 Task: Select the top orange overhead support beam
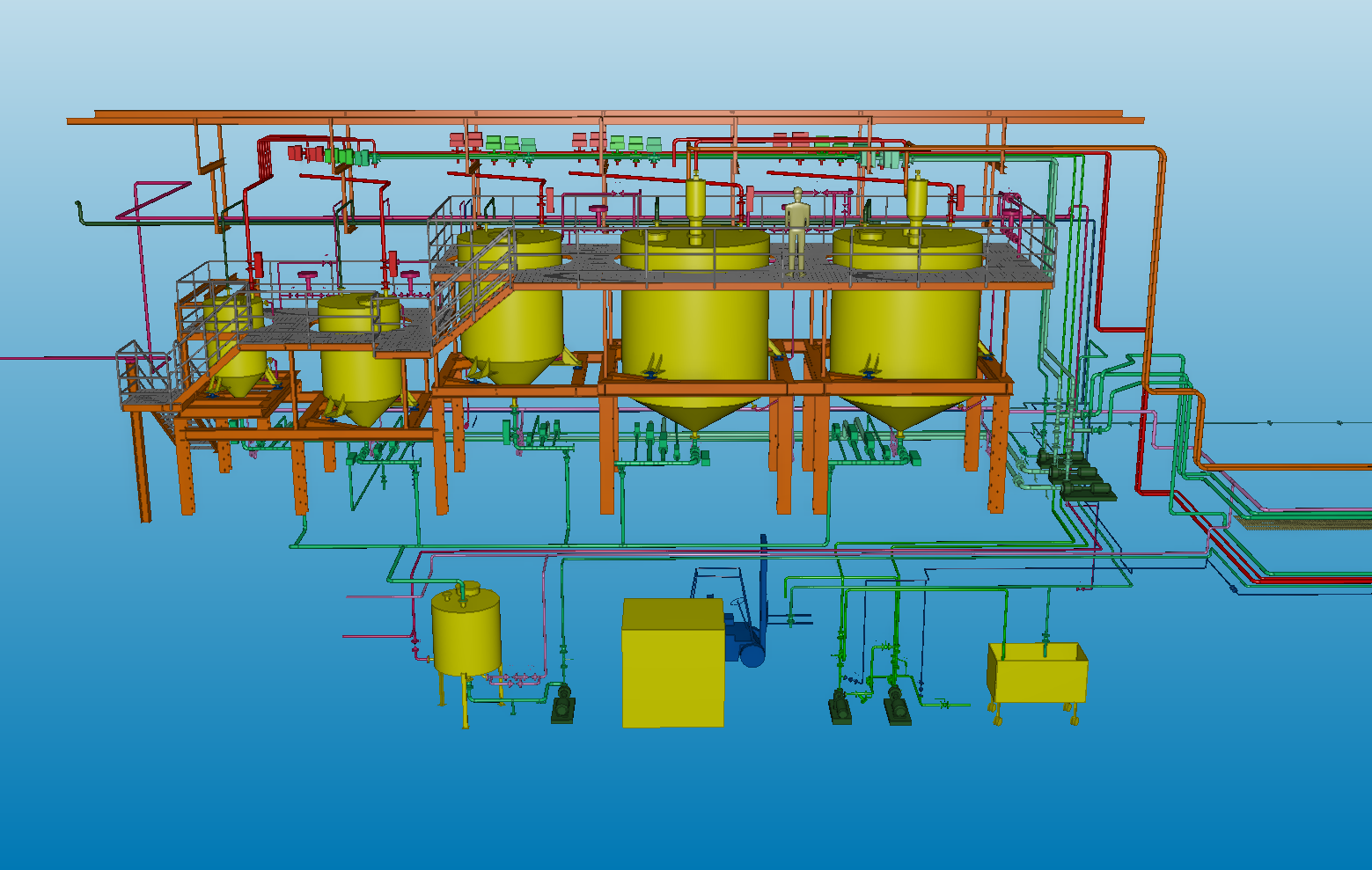(605, 117)
